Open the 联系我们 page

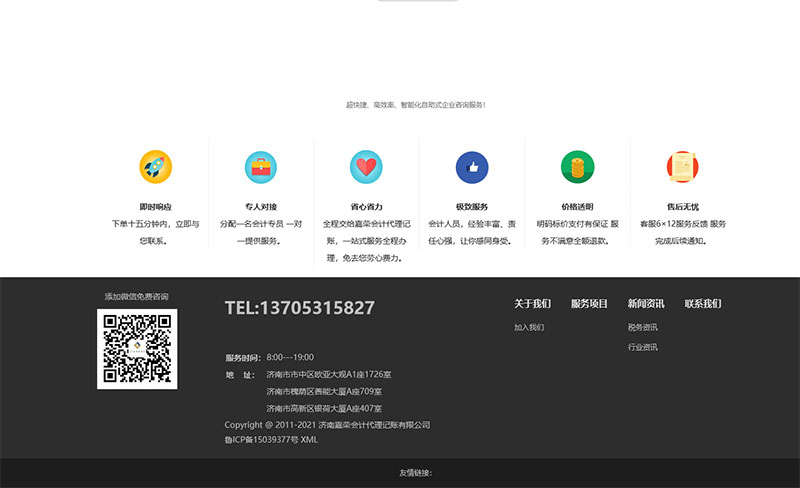coord(703,304)
